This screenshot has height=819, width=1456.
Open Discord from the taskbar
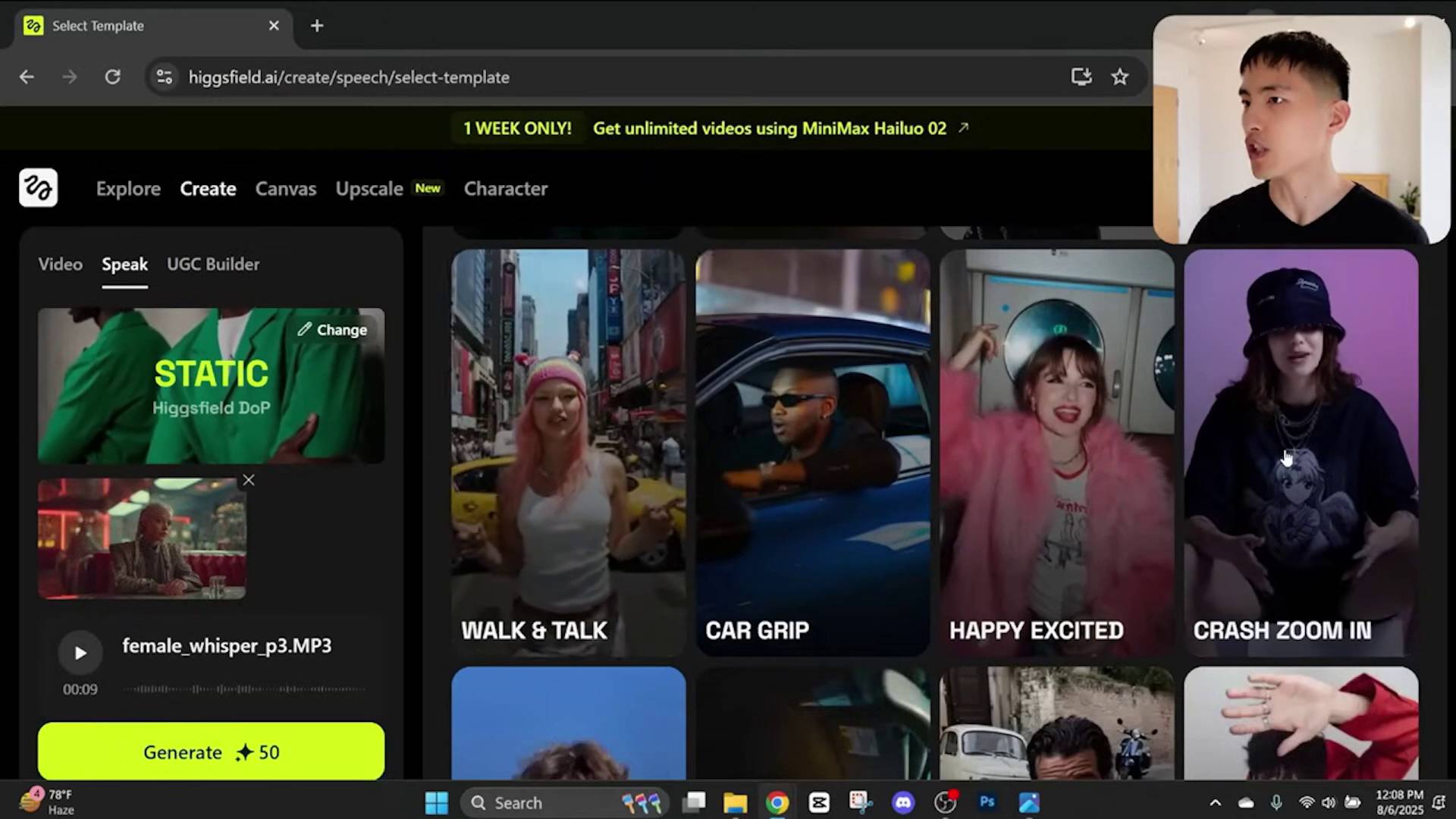coord(903,802)
